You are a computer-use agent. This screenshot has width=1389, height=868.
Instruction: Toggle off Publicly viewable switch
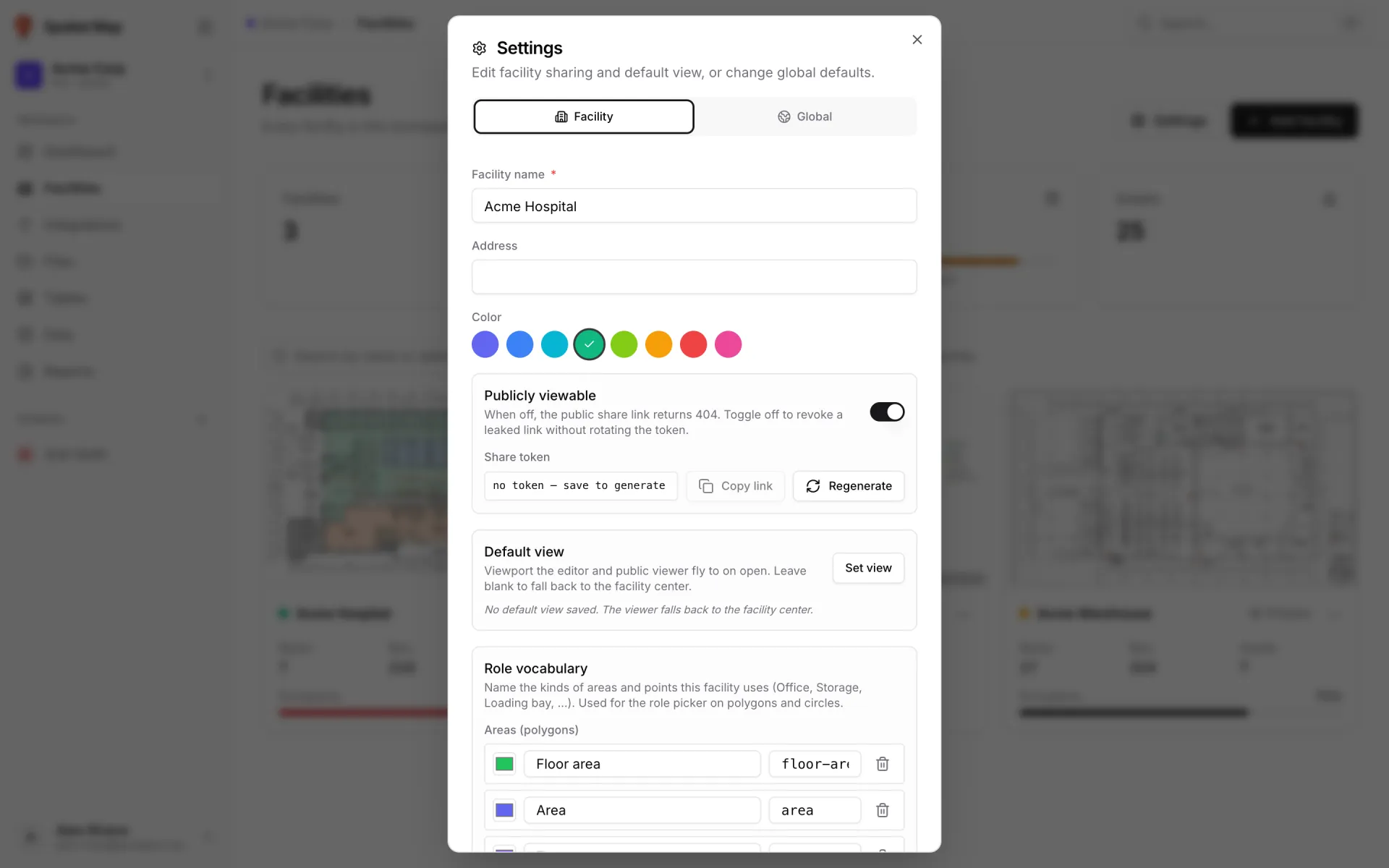pyautogui.click(x=887, y=412)
